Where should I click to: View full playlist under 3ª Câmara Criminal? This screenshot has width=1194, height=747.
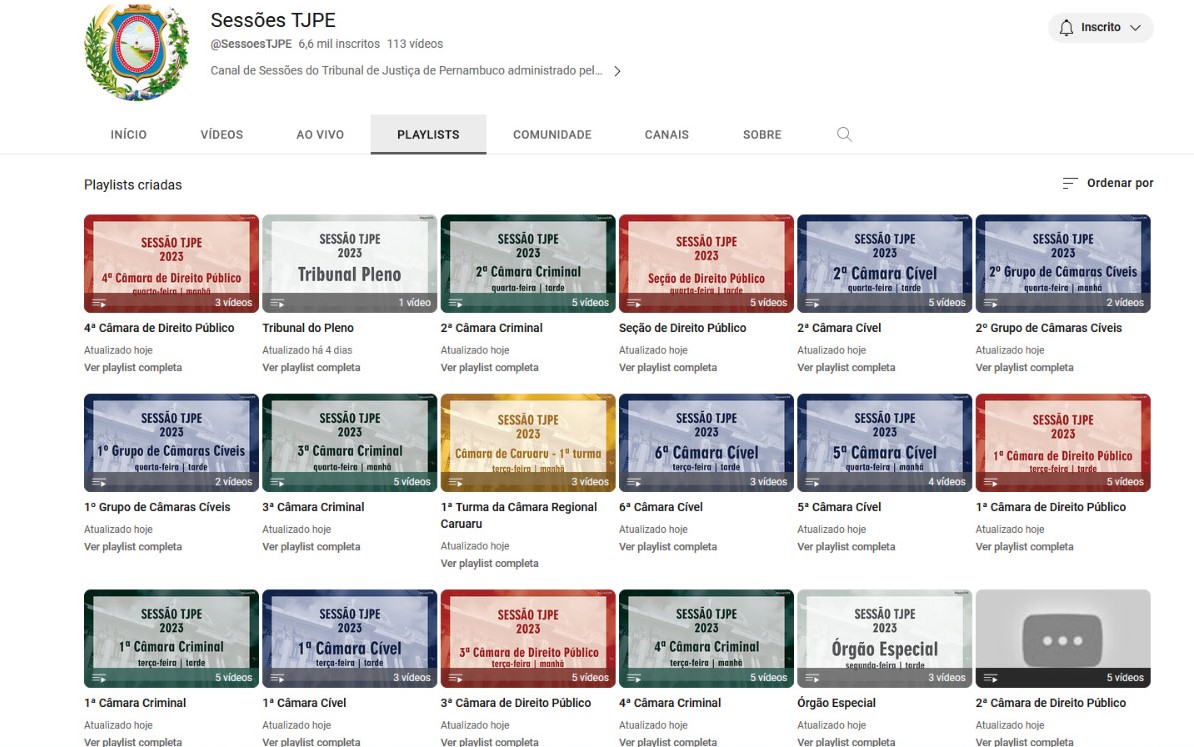pos(311,547)
